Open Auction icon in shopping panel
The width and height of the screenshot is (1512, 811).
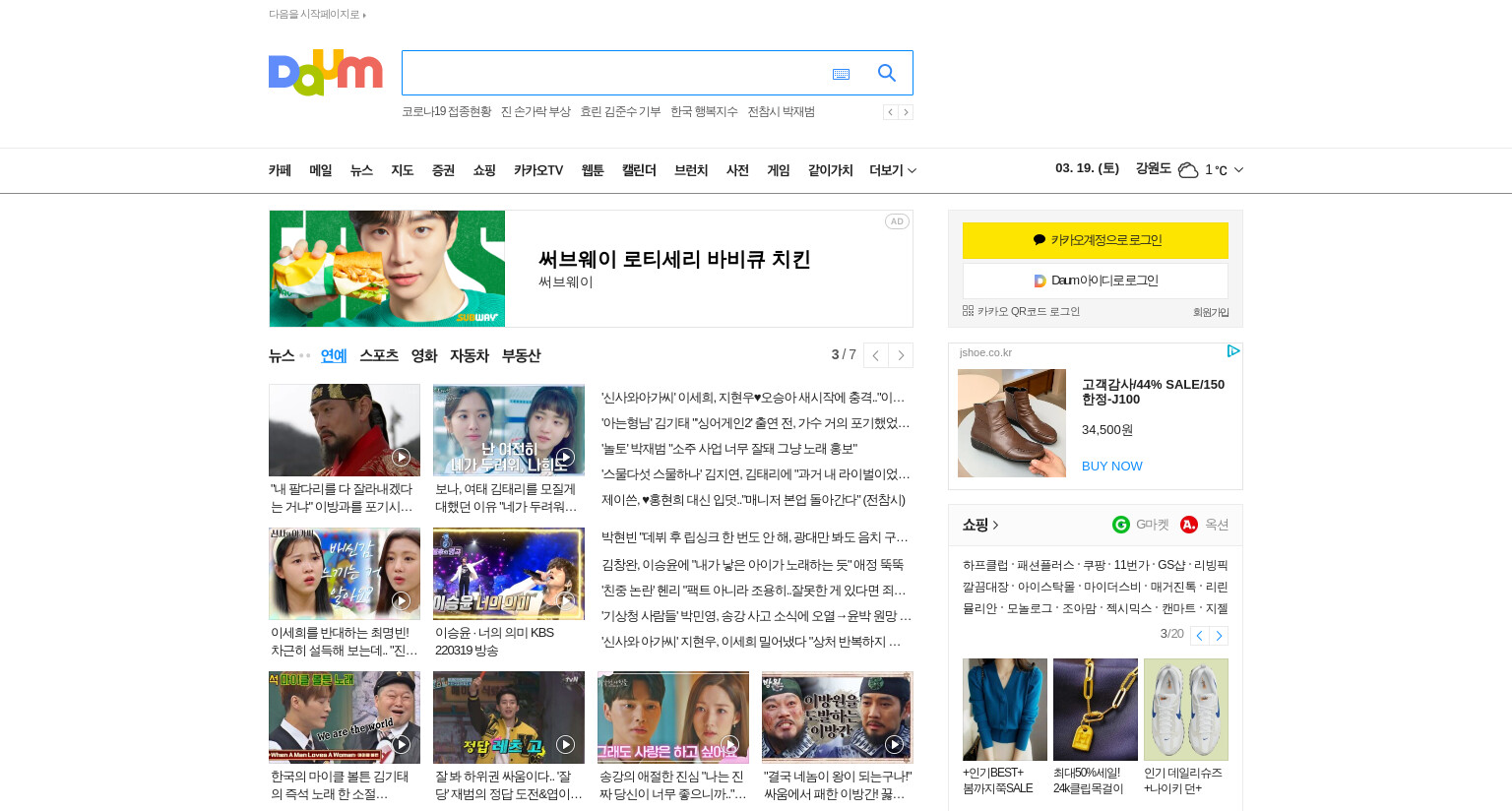1189,525
